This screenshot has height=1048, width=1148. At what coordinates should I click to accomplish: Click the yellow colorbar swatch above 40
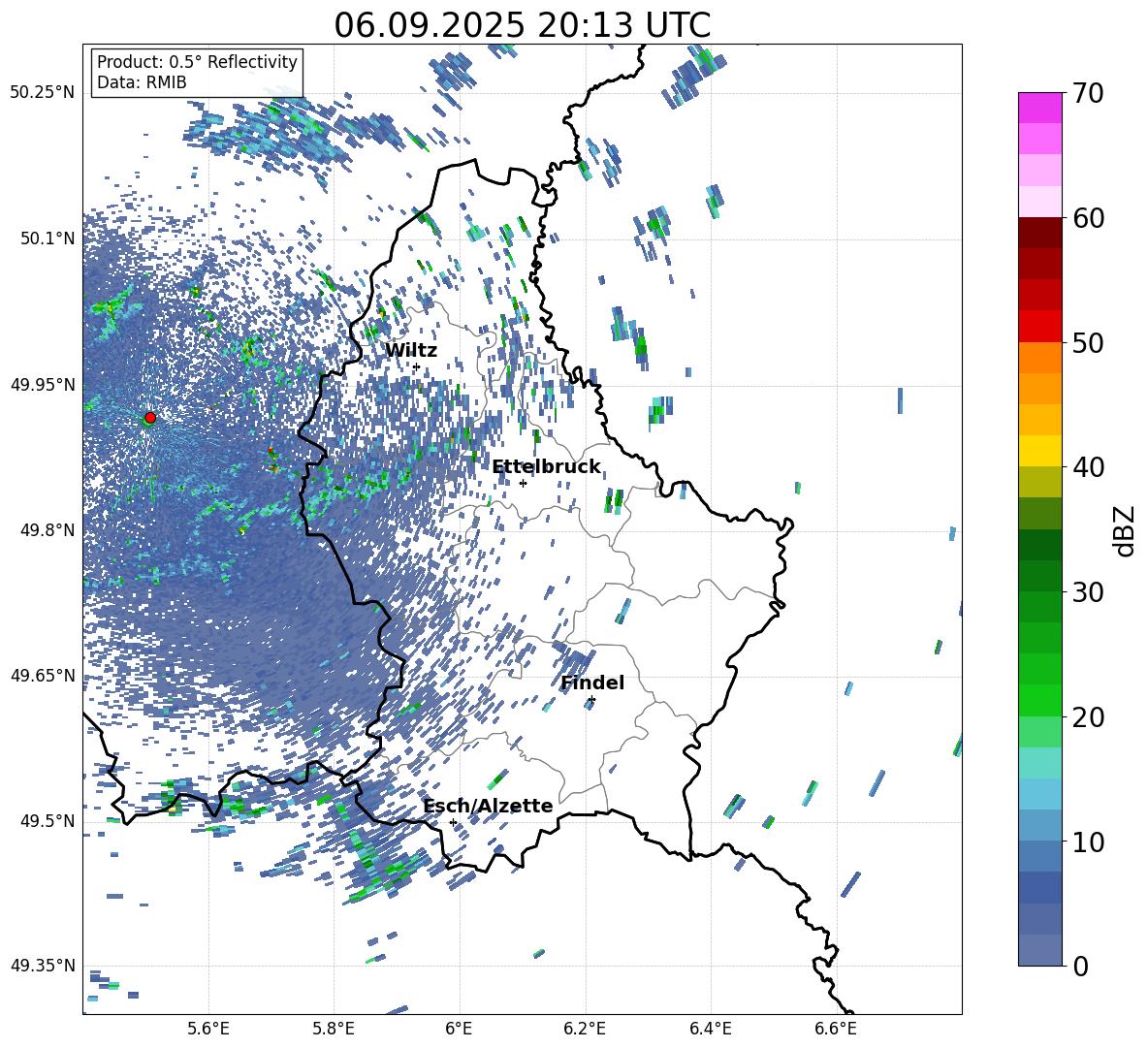pos(1040,451)
